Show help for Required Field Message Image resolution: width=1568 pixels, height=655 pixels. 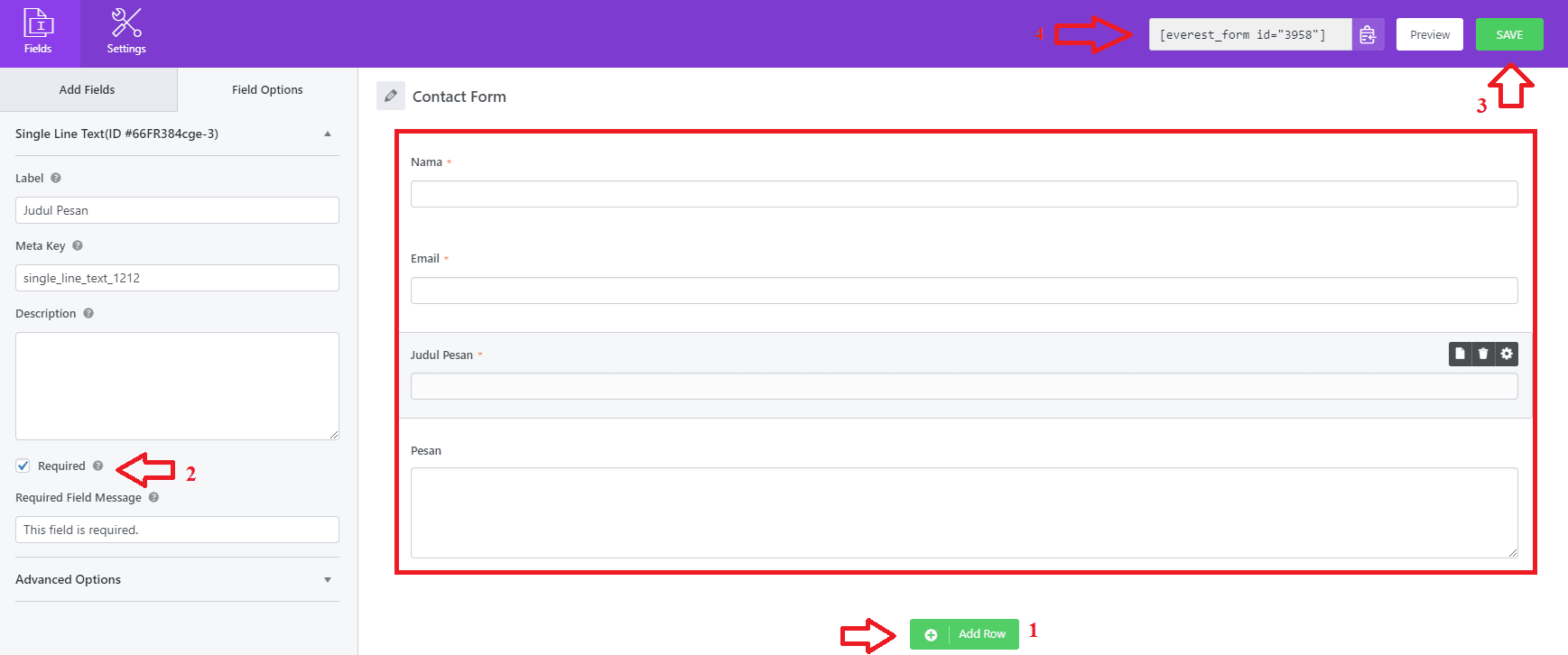click(153, 497)
